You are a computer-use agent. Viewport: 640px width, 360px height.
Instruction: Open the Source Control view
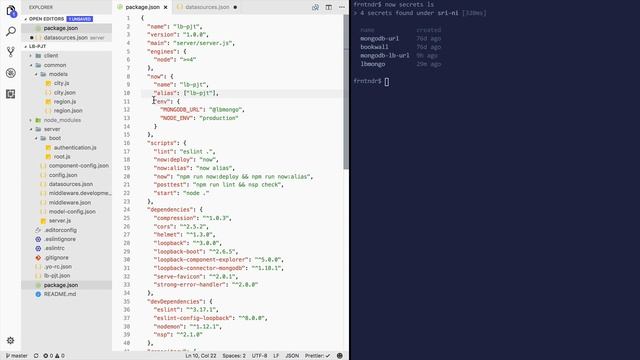coord(11,52)
